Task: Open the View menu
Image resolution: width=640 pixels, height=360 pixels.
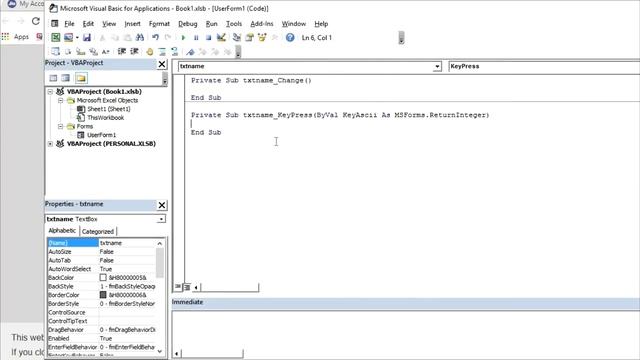Action: click(x=109, y=24)
